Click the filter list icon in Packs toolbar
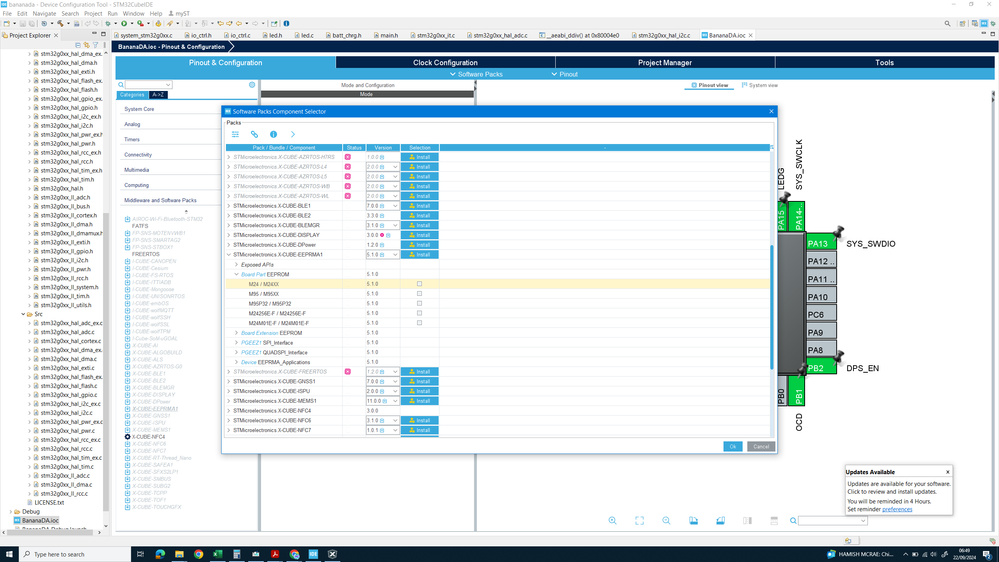Viewport: 999px width, 562px height. coord(235,134)
